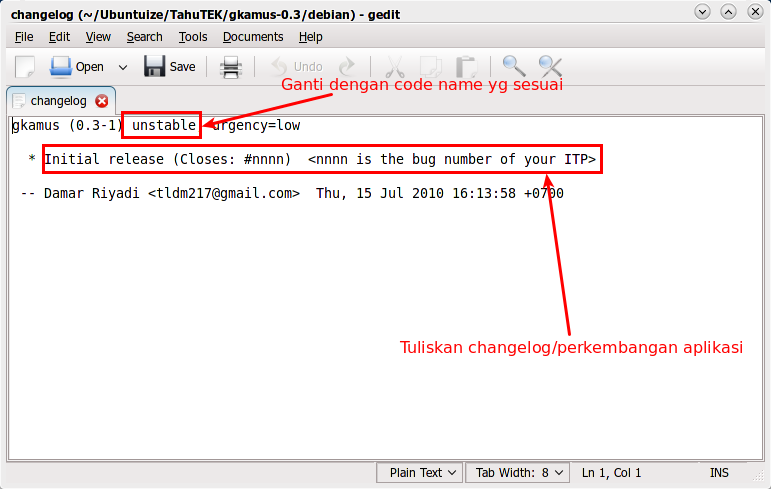Click the Undo toolbar button
Screen dimensions: 771x489
pos(297,67)
